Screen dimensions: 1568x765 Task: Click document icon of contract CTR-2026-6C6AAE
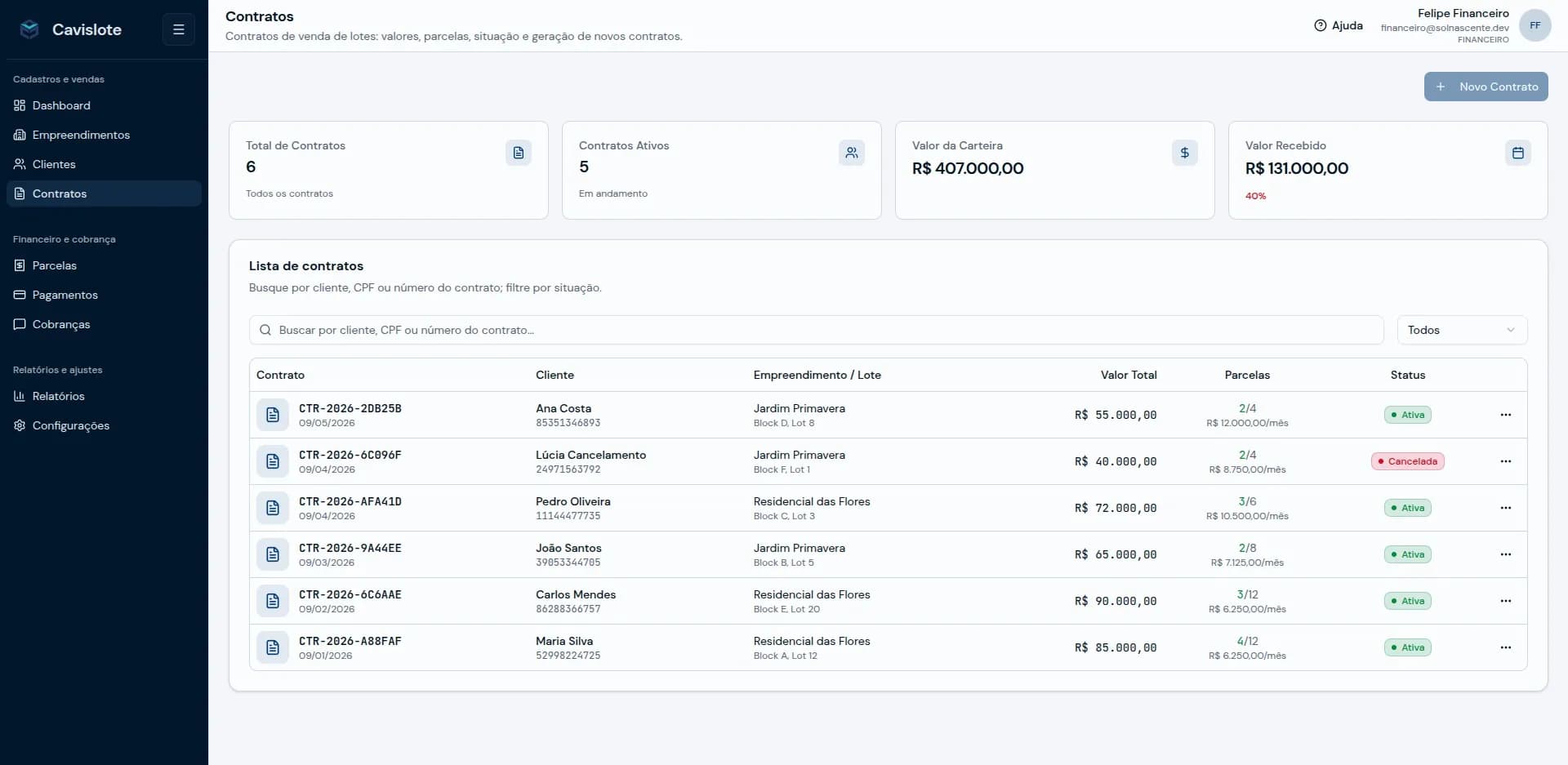click(273, 601)
